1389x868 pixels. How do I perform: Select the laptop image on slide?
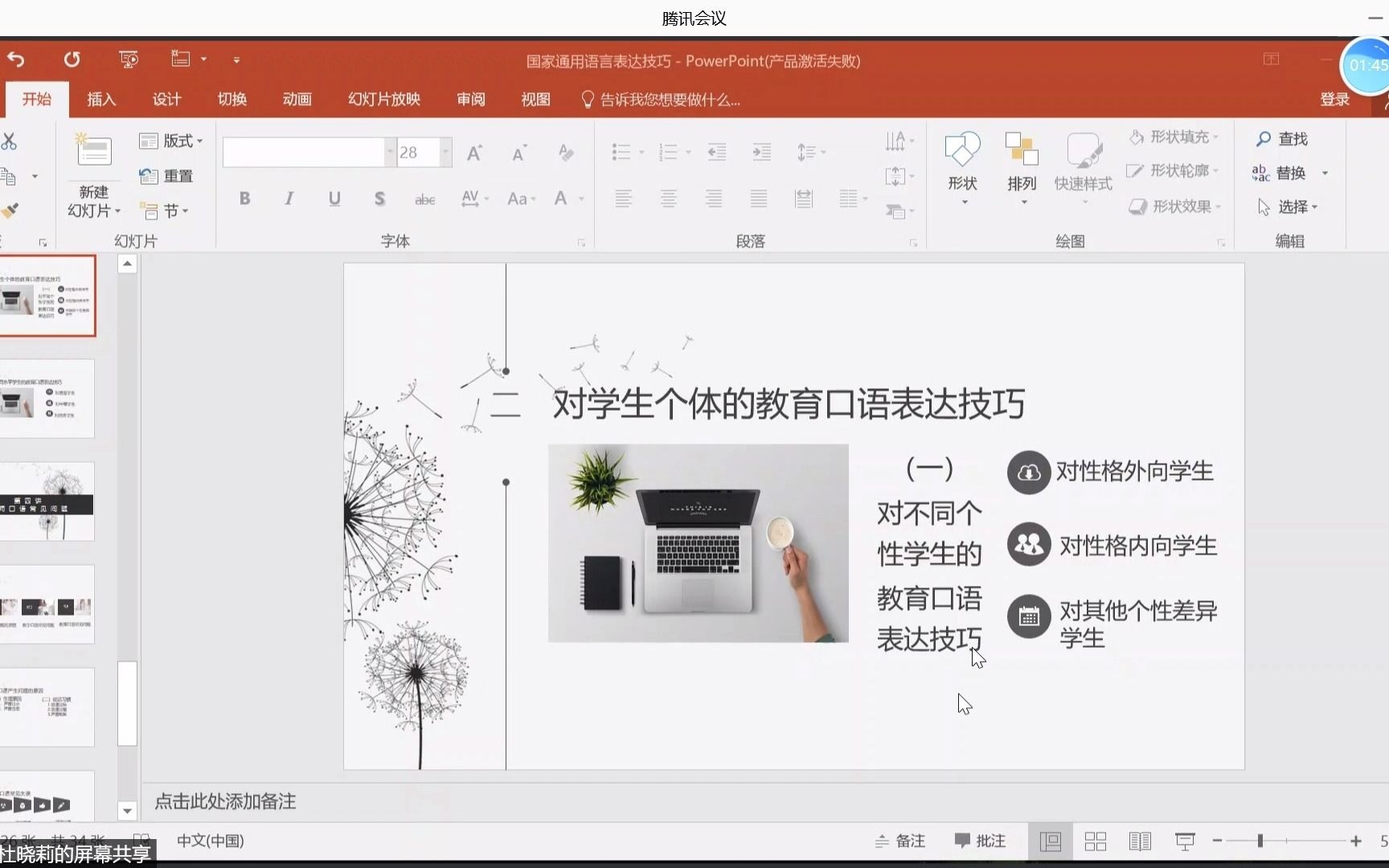(x=698, y=543)
